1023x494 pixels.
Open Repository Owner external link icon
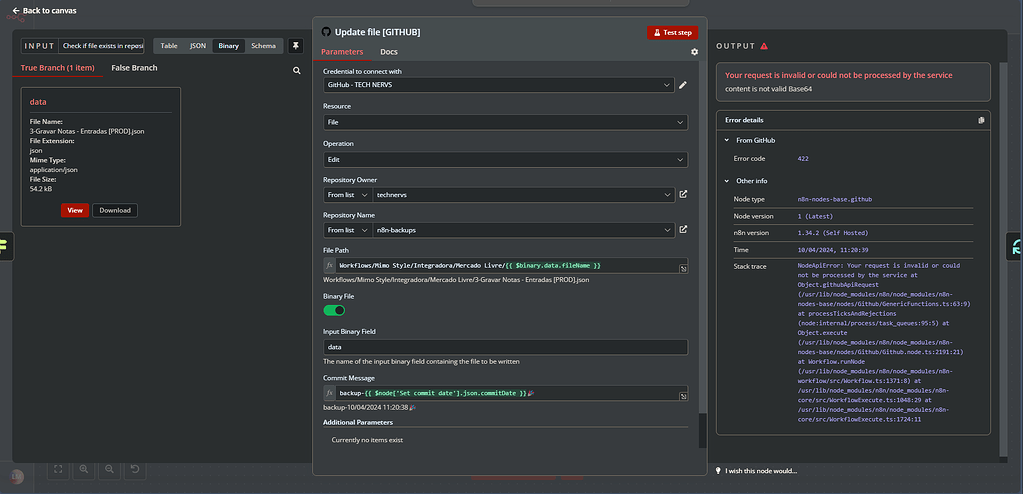(683, 194)
